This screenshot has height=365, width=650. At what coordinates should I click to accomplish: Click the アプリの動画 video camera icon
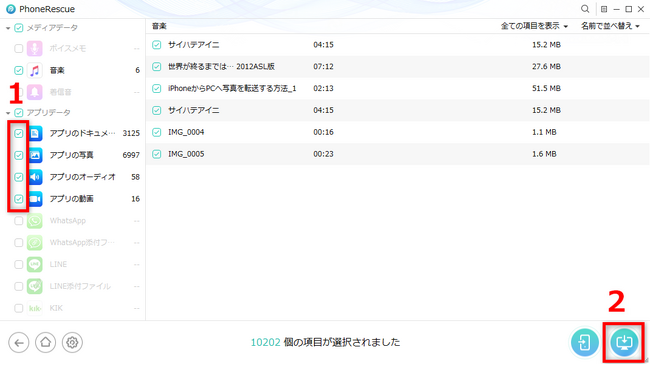[35, 199]
